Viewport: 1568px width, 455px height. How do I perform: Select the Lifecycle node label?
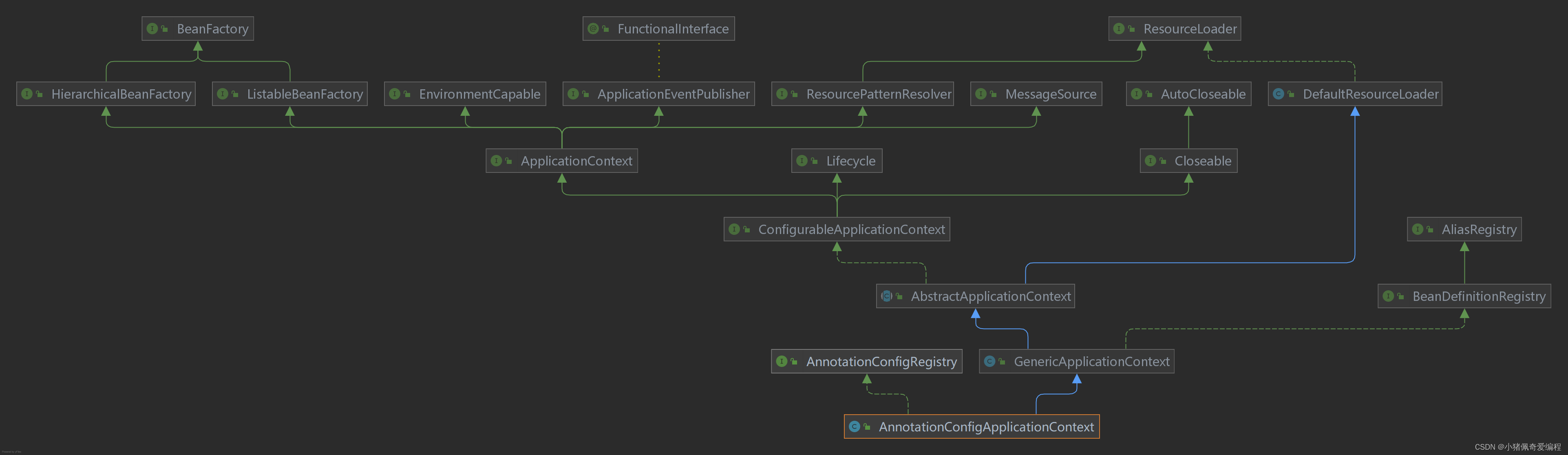850,161
